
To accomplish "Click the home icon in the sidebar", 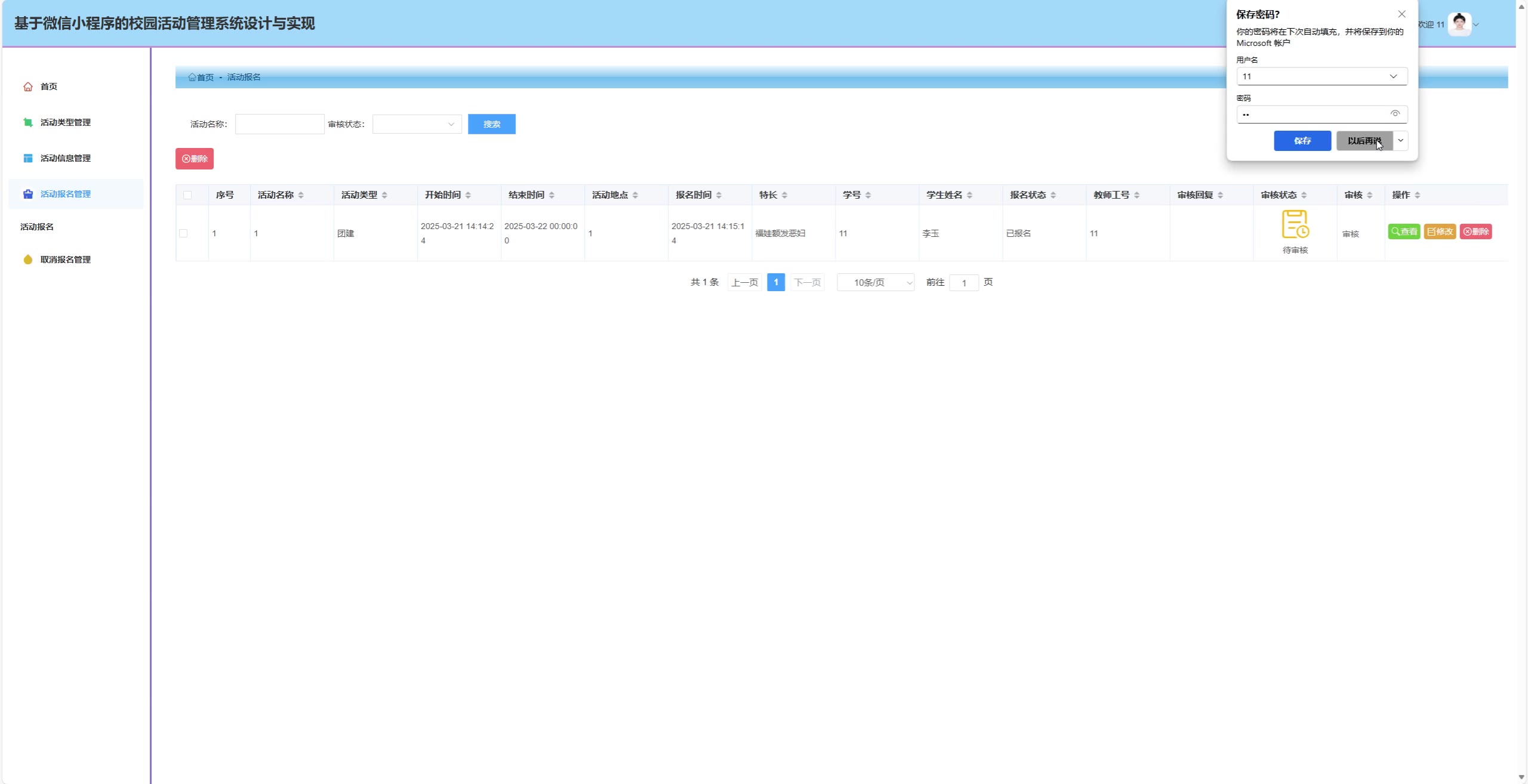I will tap(28, 87).
